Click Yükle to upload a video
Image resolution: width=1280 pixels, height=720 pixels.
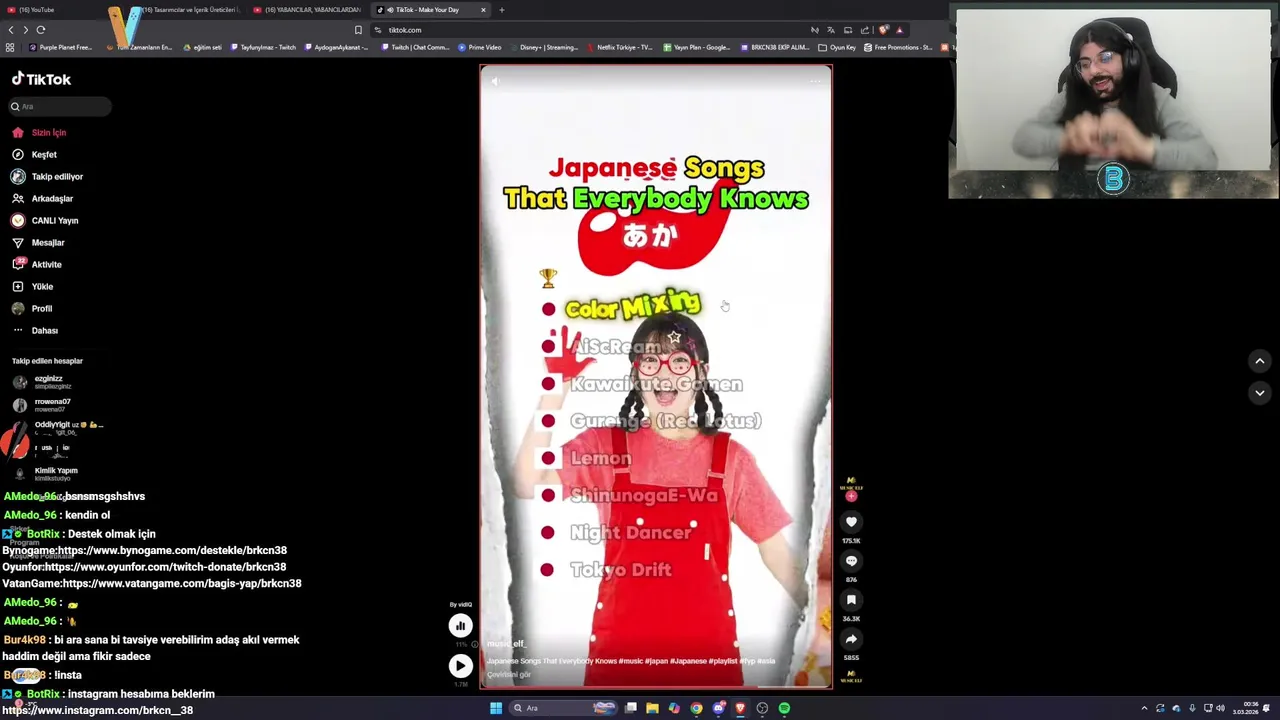coord(32,286)
